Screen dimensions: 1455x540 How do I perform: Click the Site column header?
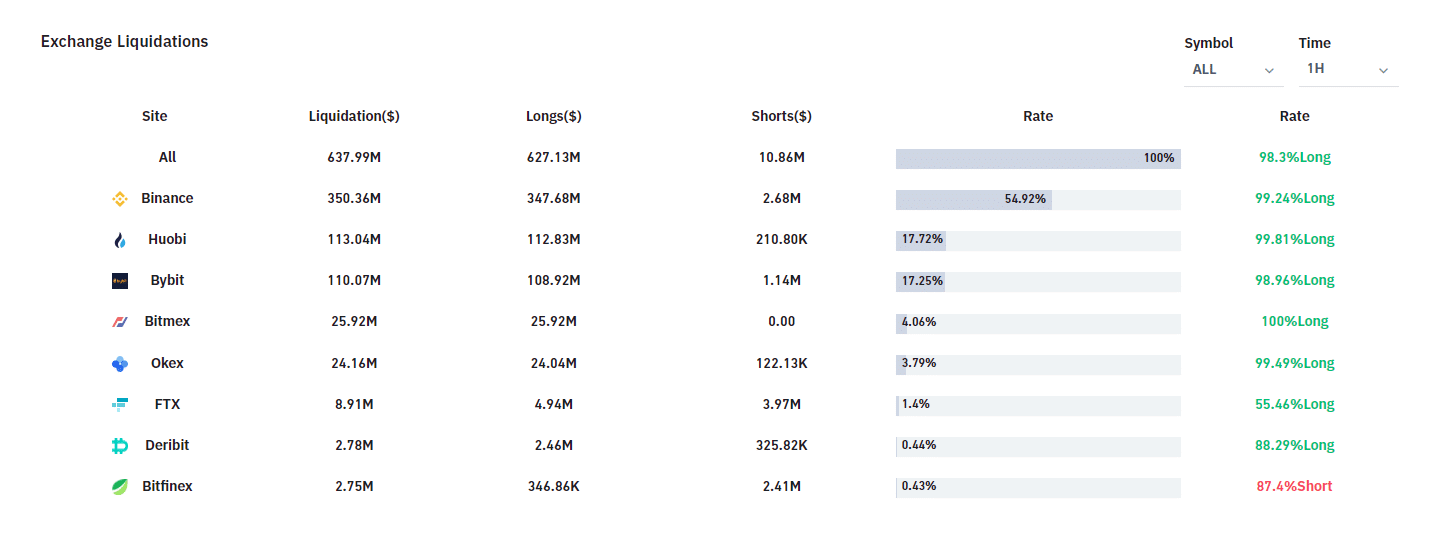coord(155,116)
